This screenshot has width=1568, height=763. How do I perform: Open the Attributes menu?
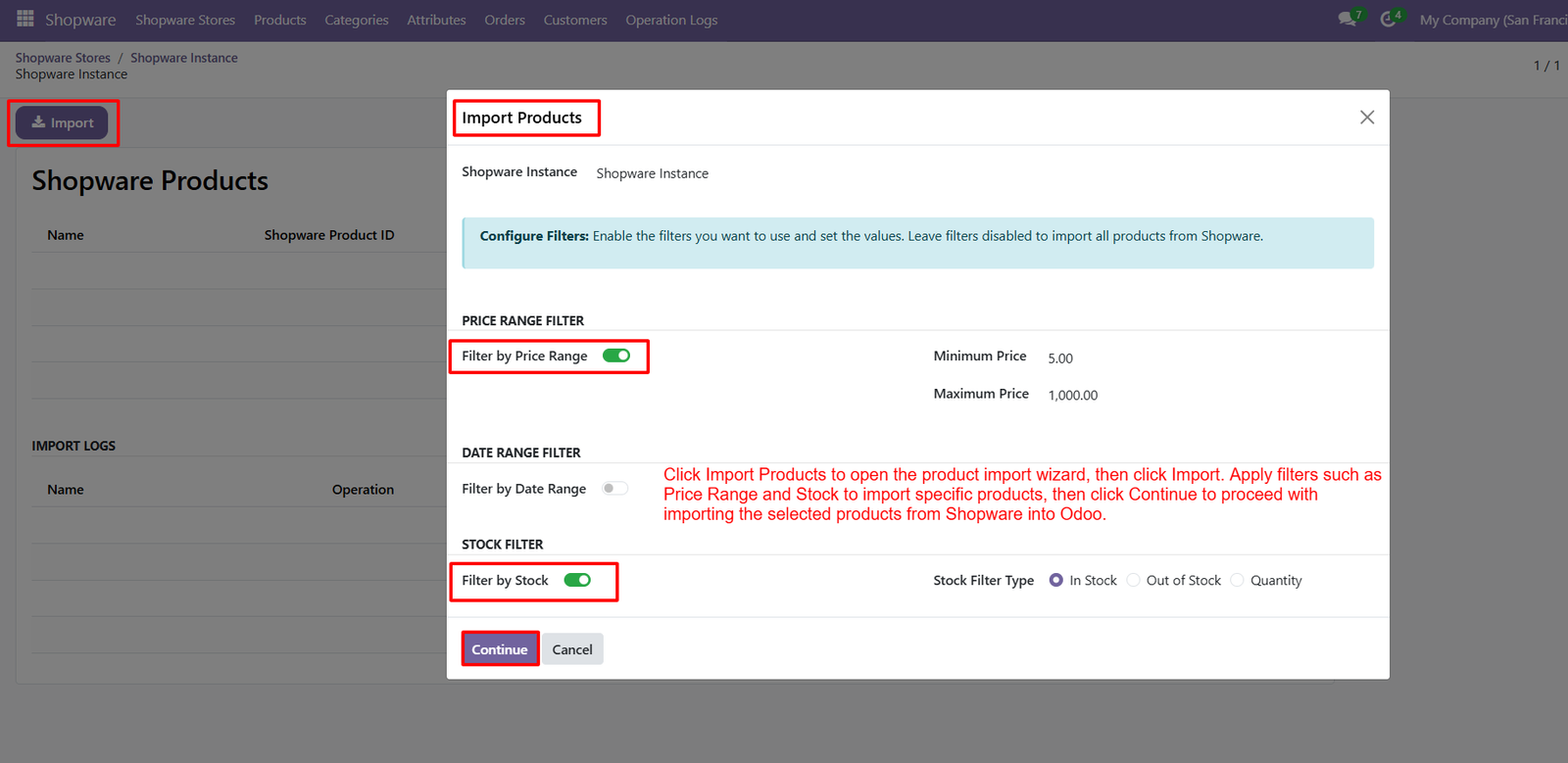pyautogui.click(x=436, y=20)
